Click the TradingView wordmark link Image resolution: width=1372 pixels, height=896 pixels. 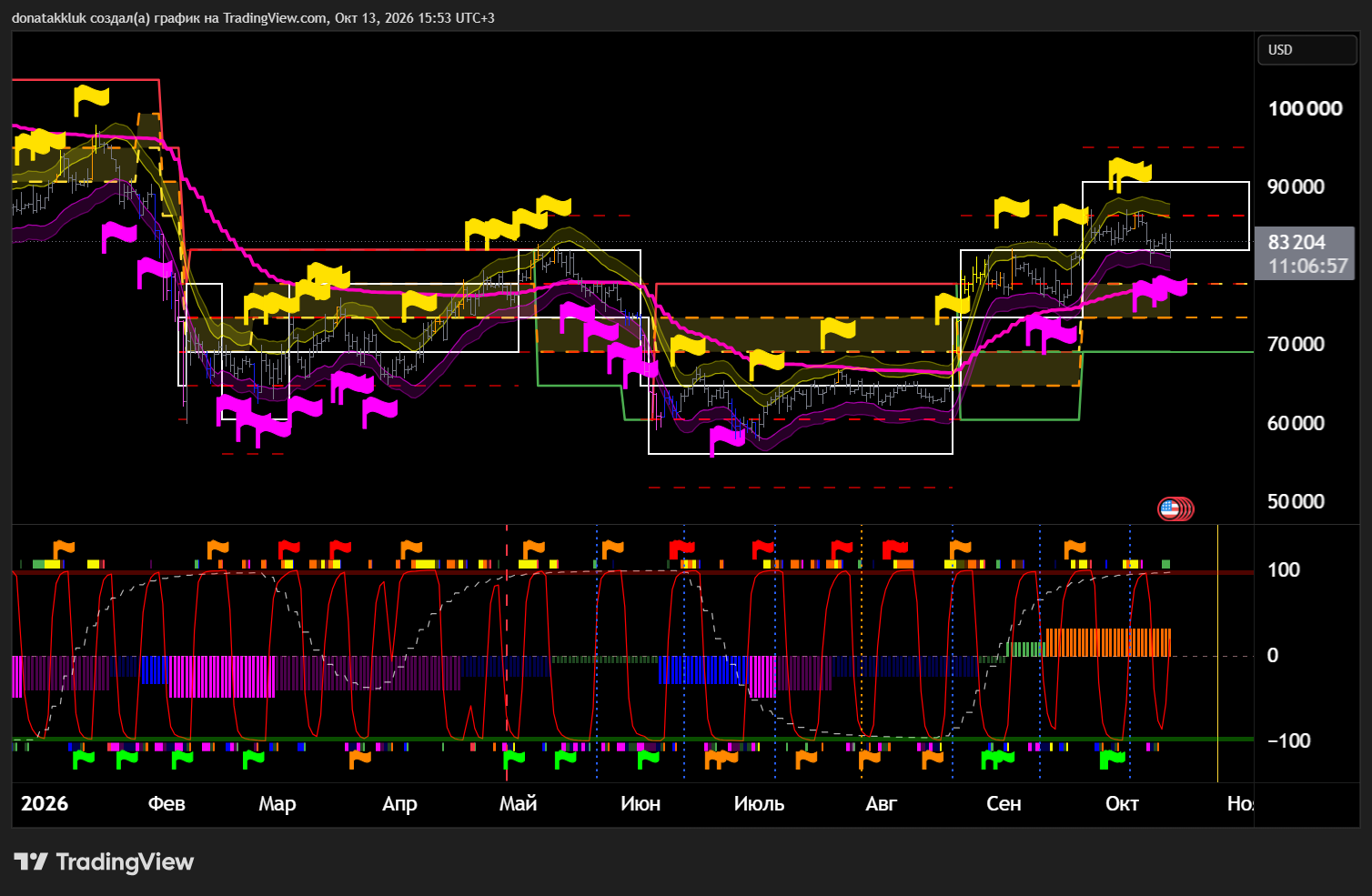pos(125,861)
